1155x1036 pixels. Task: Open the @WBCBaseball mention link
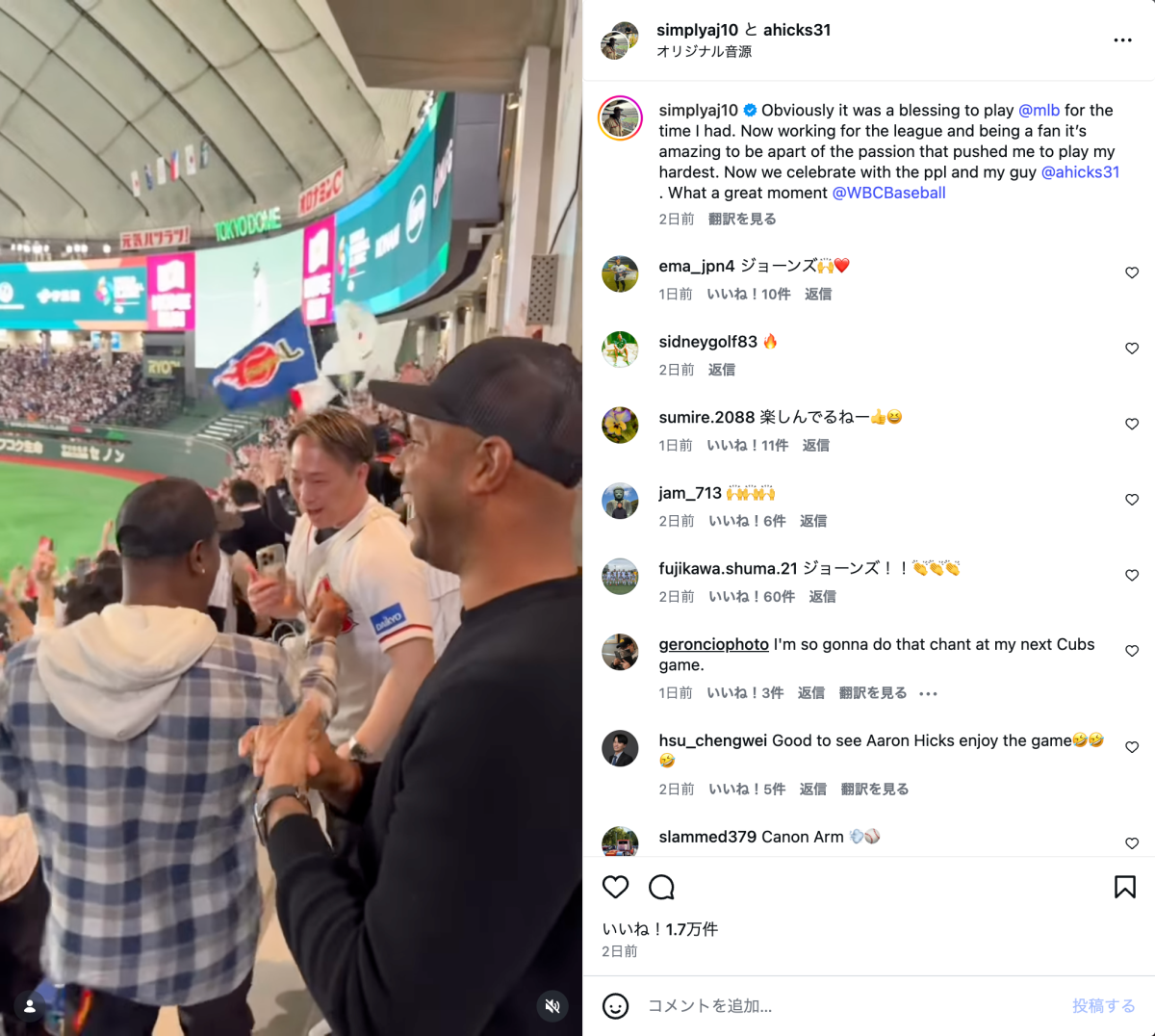click(888, 193)
